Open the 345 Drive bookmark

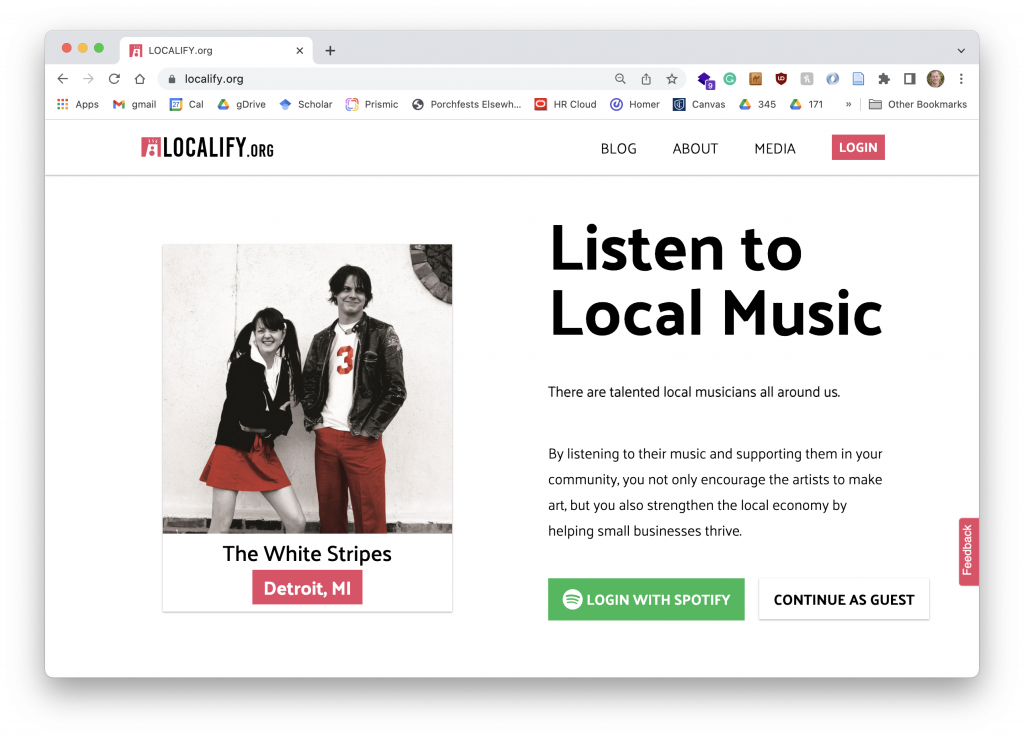click(758, 104)
